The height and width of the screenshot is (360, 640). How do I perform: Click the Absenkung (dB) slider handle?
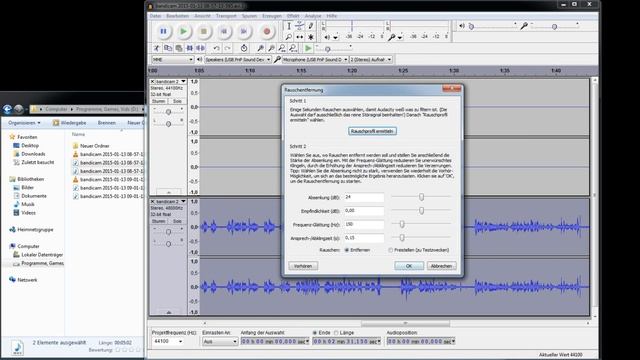click(x=421, y=197)
